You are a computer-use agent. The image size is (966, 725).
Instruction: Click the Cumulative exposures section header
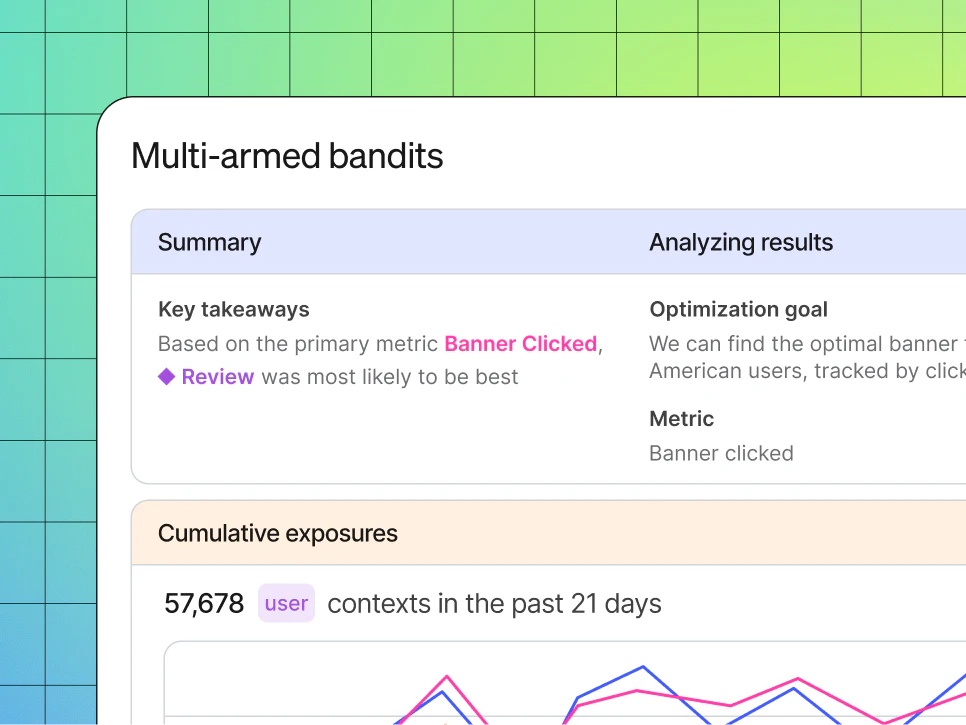pos(278,533)
